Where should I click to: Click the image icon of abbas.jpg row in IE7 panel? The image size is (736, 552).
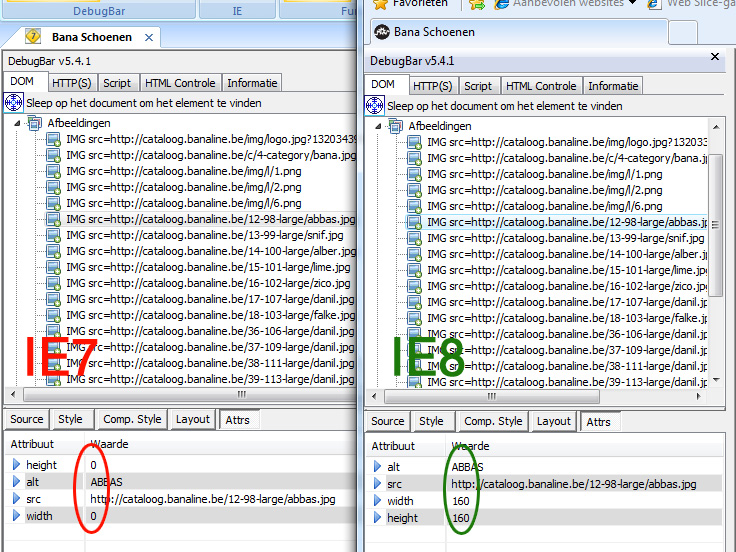point(53,219)
